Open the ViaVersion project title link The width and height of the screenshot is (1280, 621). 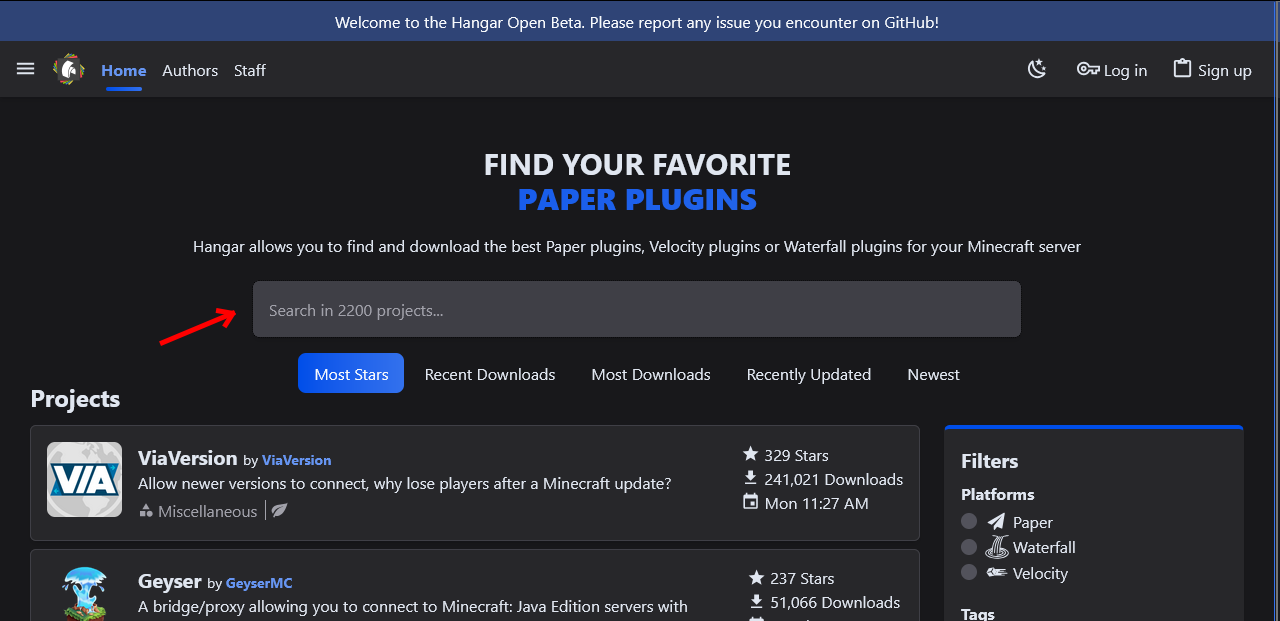187,458
